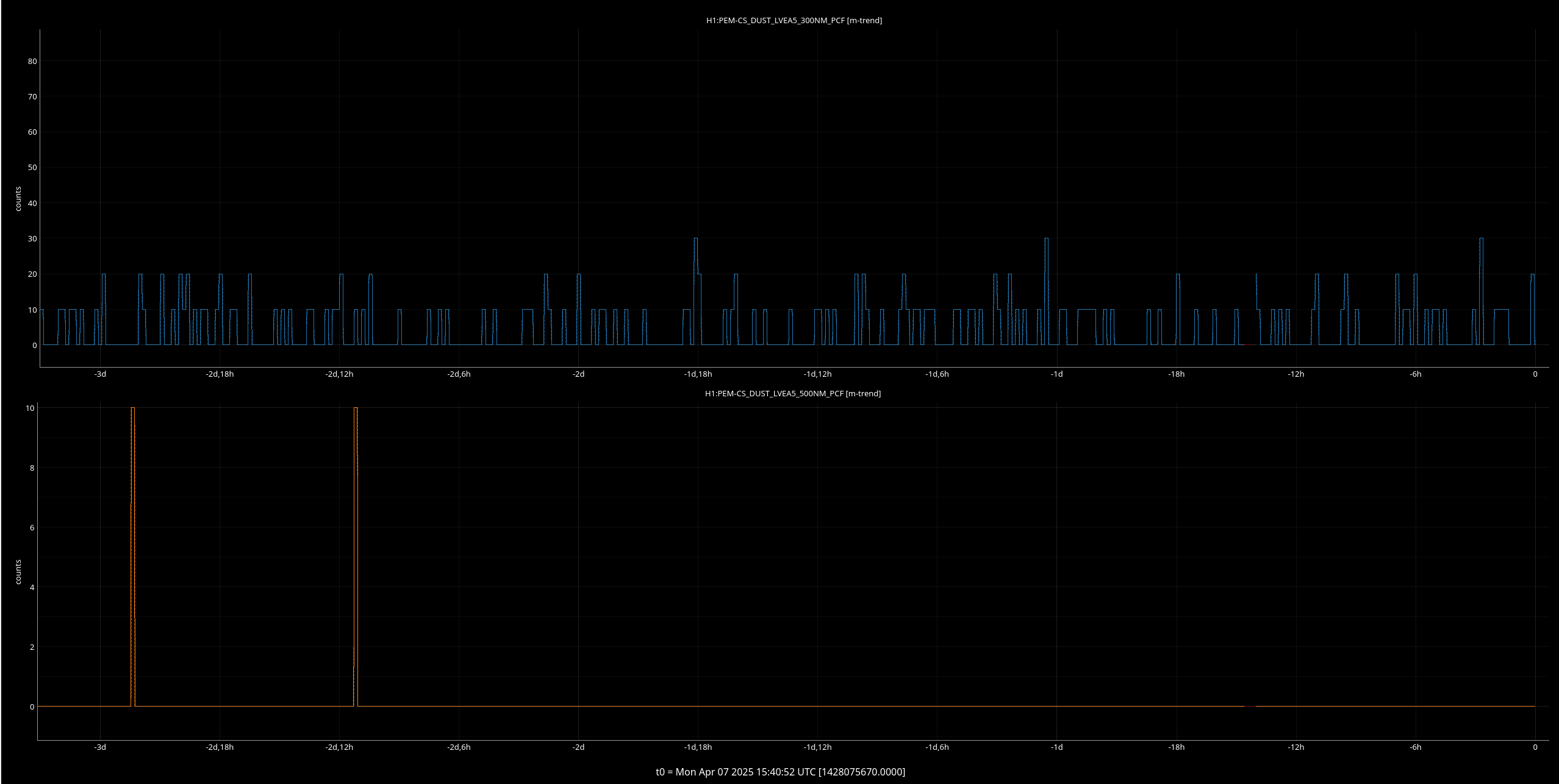Viewport: 1559px width, 784px height.
Task: Click the 40 y-tick on the 300NM plot
Action: click(x=32, y=203)
